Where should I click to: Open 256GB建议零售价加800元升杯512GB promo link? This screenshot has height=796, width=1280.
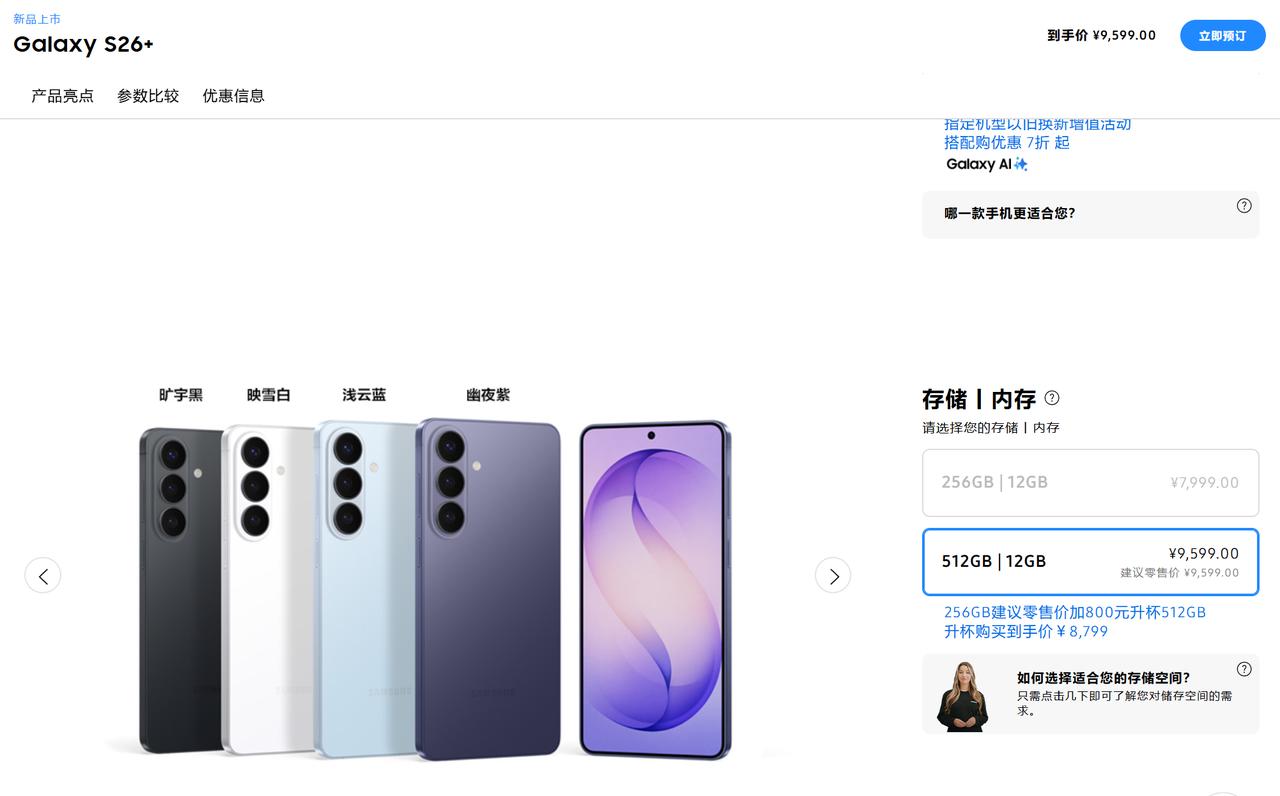pyautogui.click(x=1075, y=612)
